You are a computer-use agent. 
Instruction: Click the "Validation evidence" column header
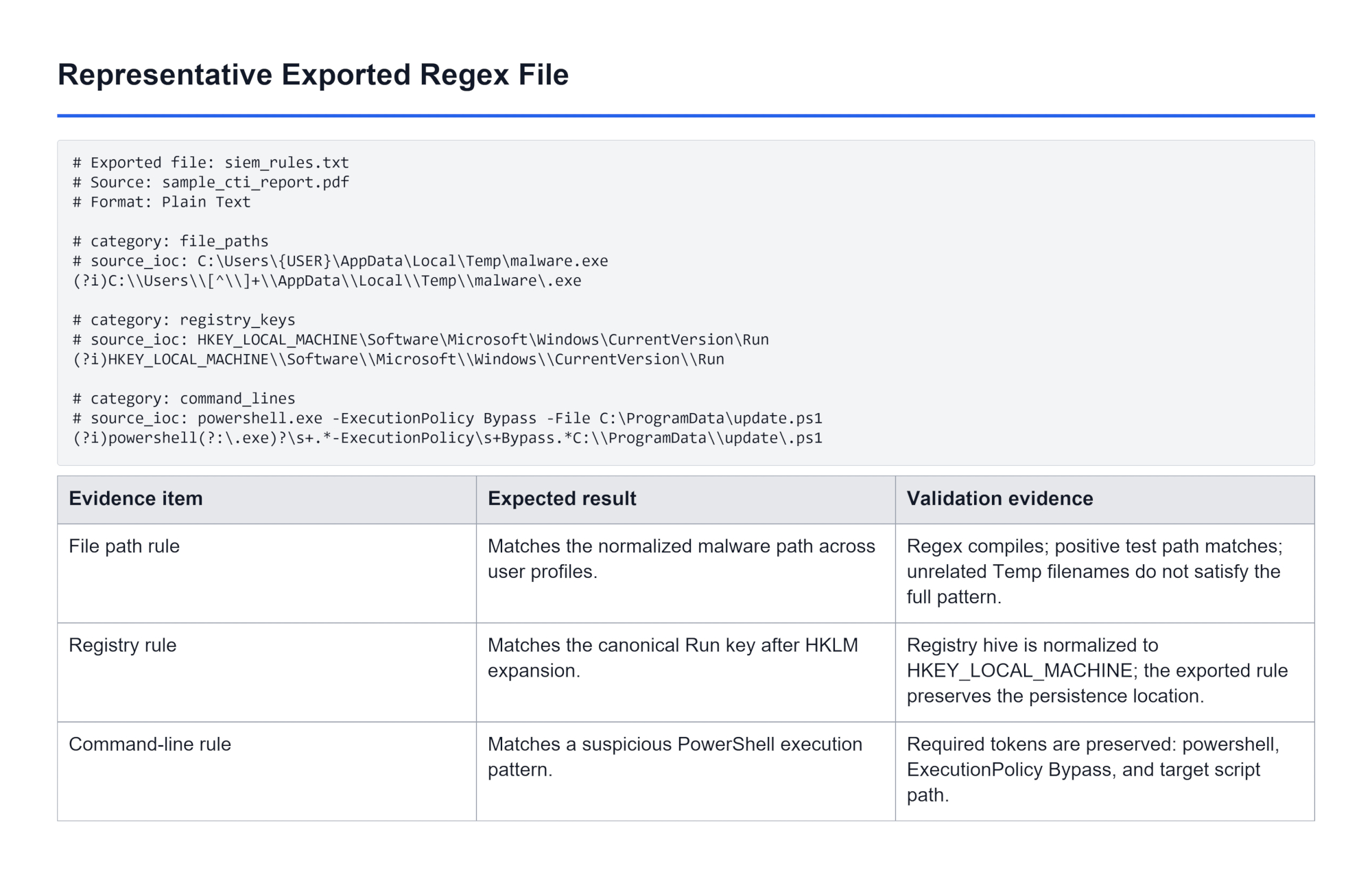tap(1105, 500)
